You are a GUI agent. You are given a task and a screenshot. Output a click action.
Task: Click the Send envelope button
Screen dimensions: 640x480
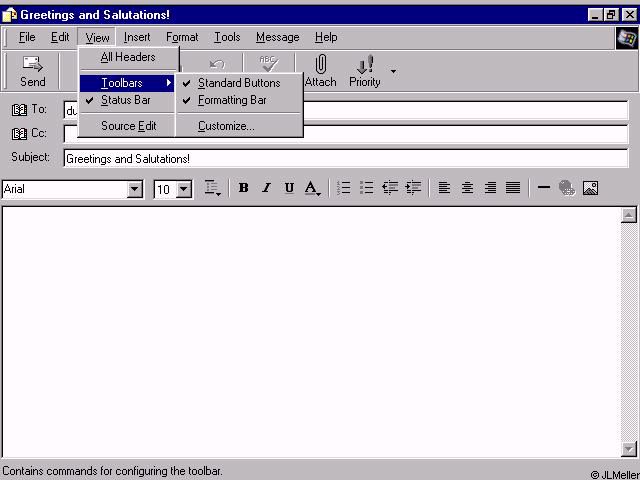[33, 71]
